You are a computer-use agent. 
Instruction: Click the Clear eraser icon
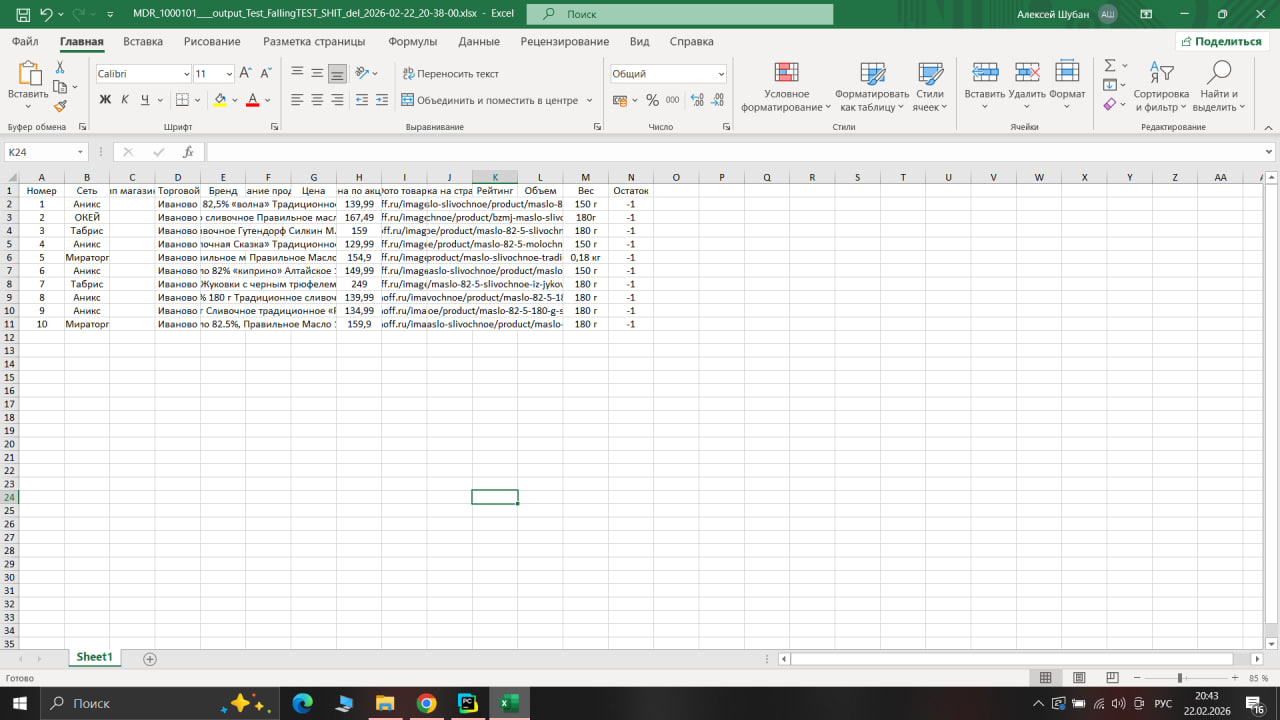(1110, 104)
